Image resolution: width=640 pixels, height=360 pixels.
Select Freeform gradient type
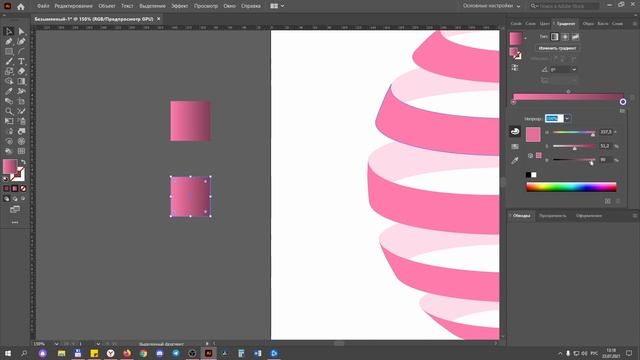576,37
